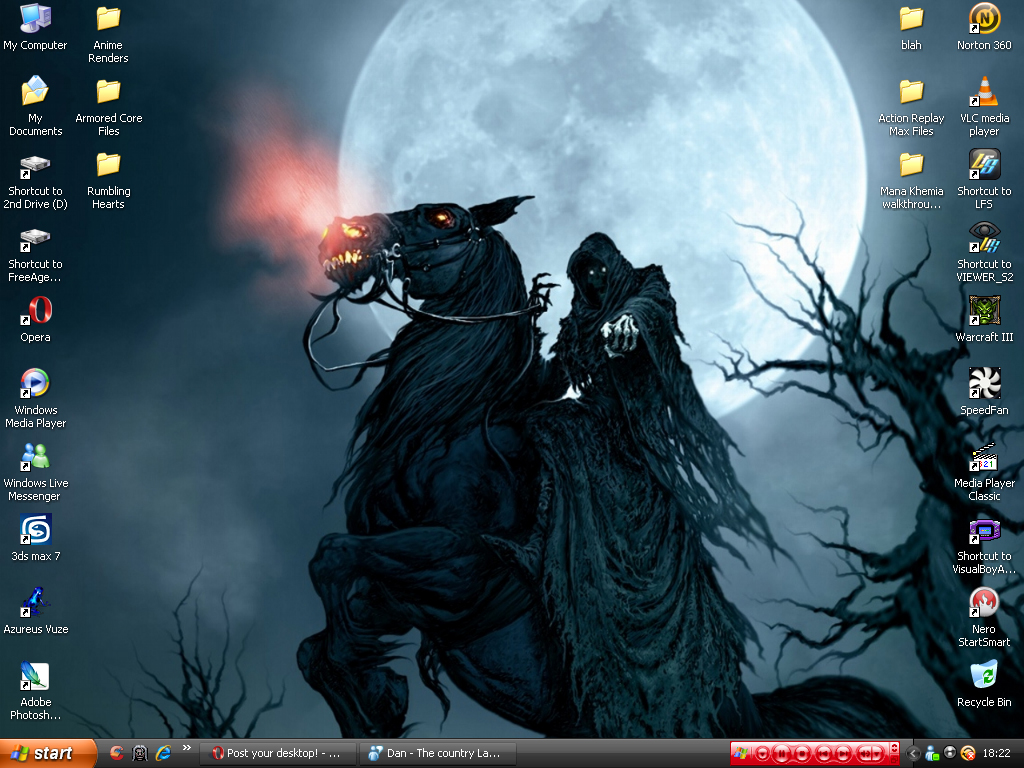Restore the media player from the toolbar
The height and width of the screenshot is (768, 1024).
pos(895,760)
